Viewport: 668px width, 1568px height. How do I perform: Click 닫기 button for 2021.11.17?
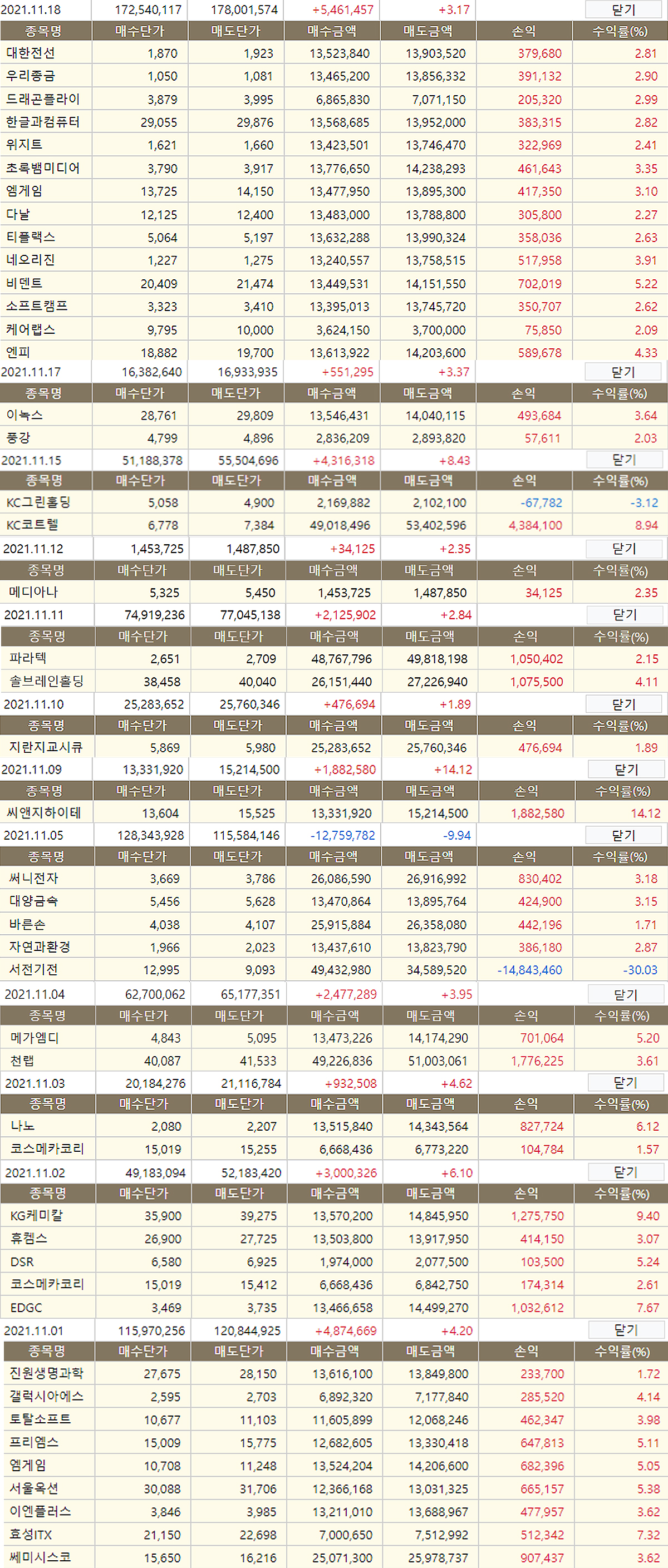click(x=623, y=371)
